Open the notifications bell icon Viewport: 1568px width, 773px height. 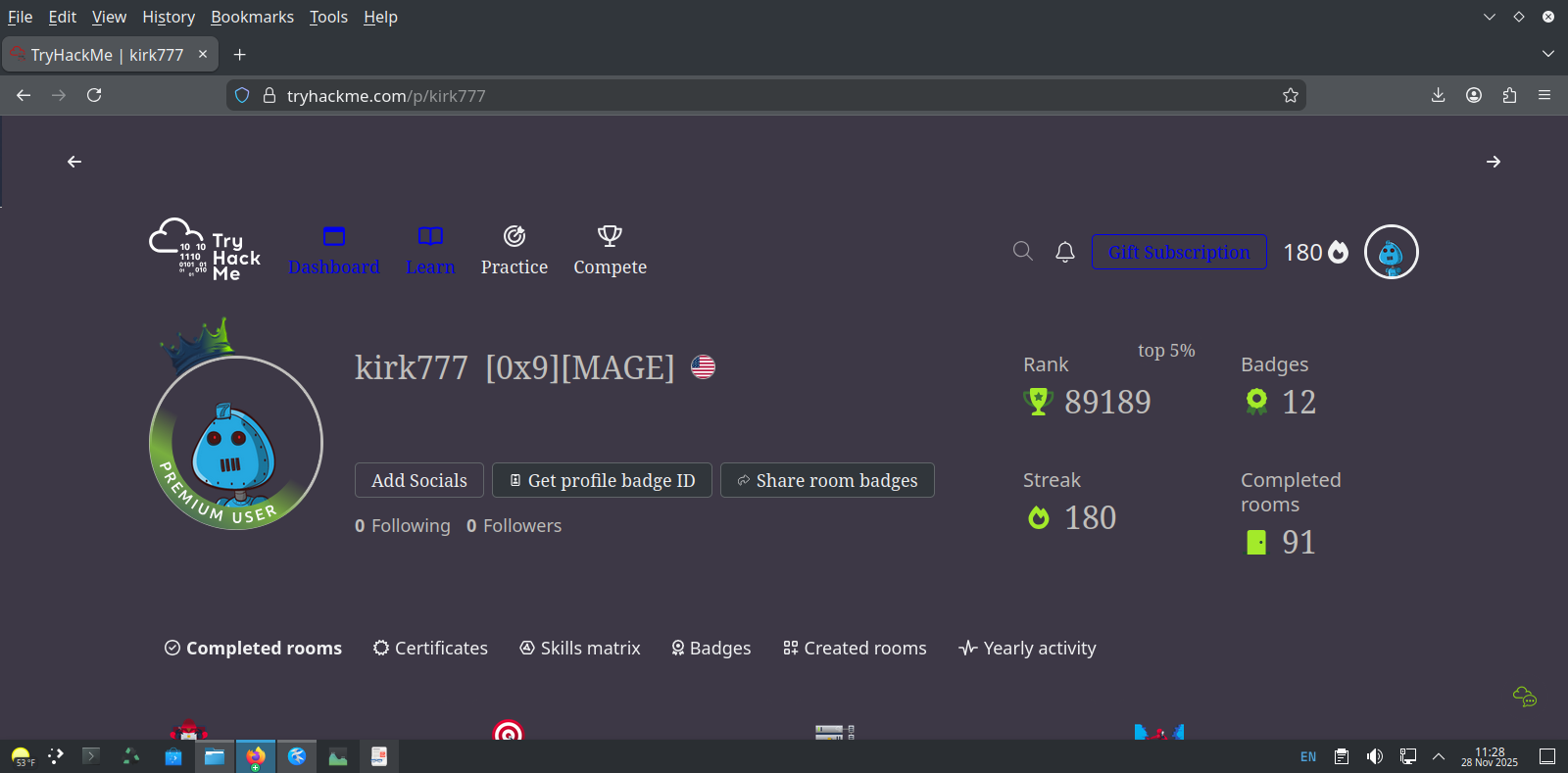coord(1065,252)
